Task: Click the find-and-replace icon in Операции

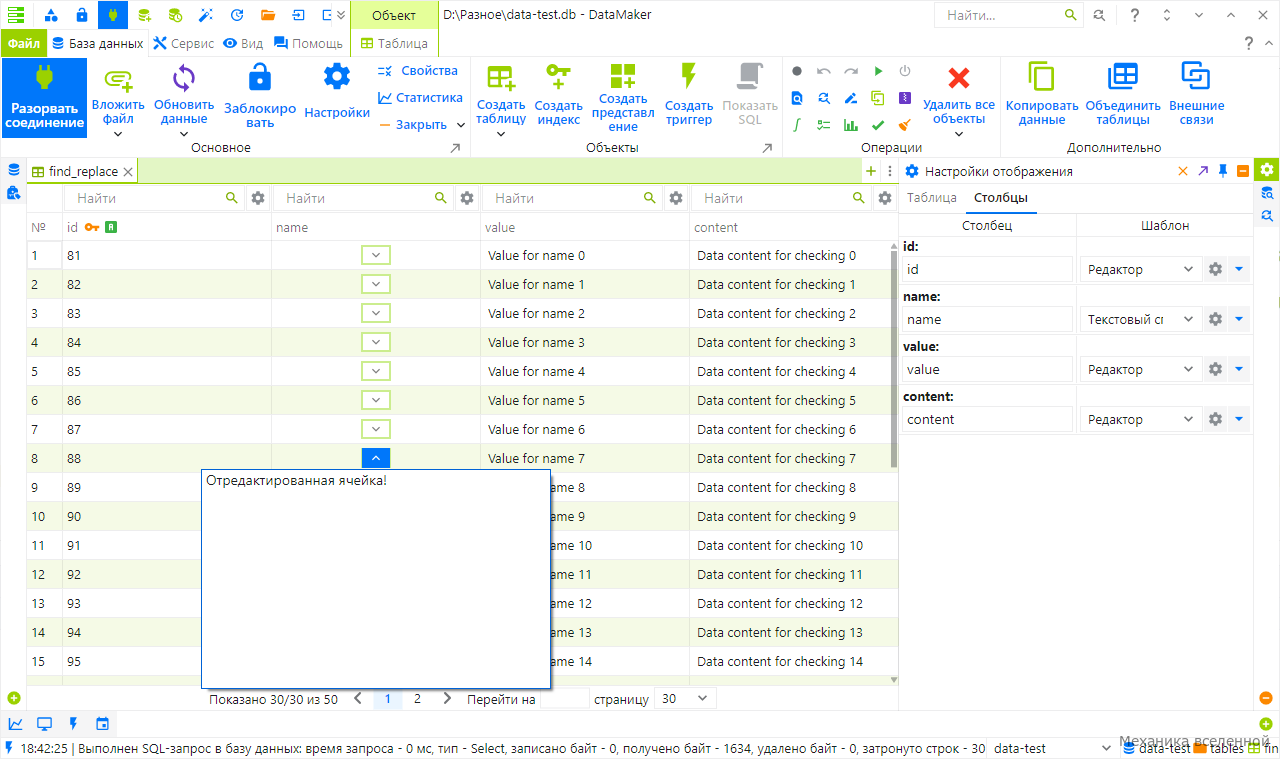Action: coord(824,98)
